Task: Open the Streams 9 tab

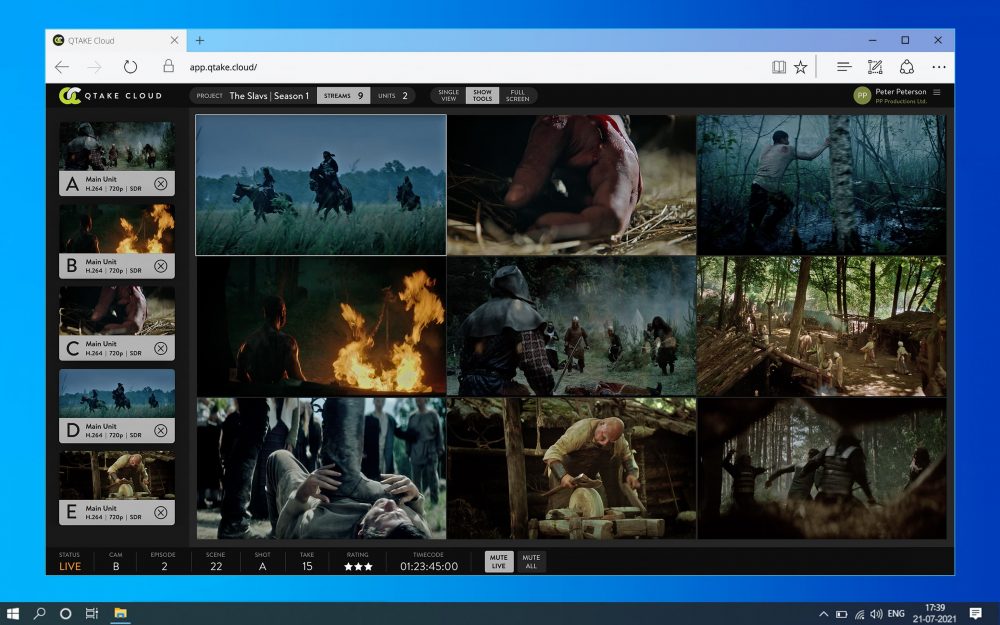Action: point(343,96)
